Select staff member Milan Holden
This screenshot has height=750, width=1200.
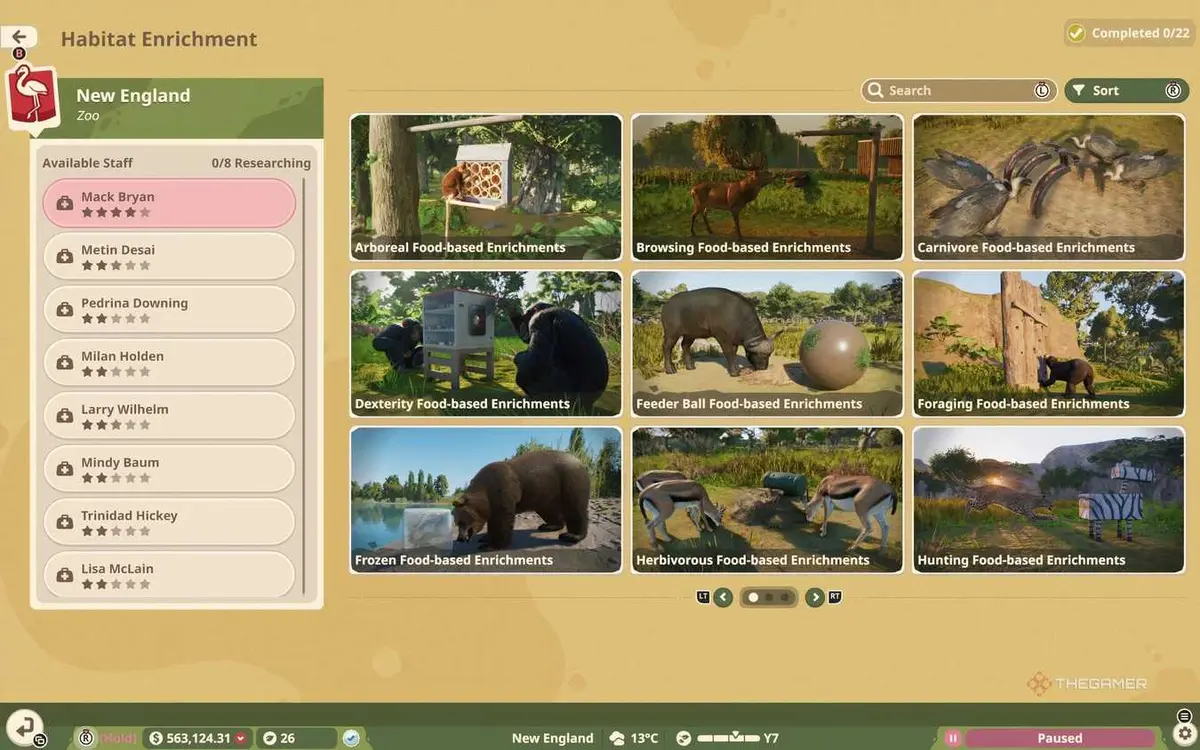[169, 362]
